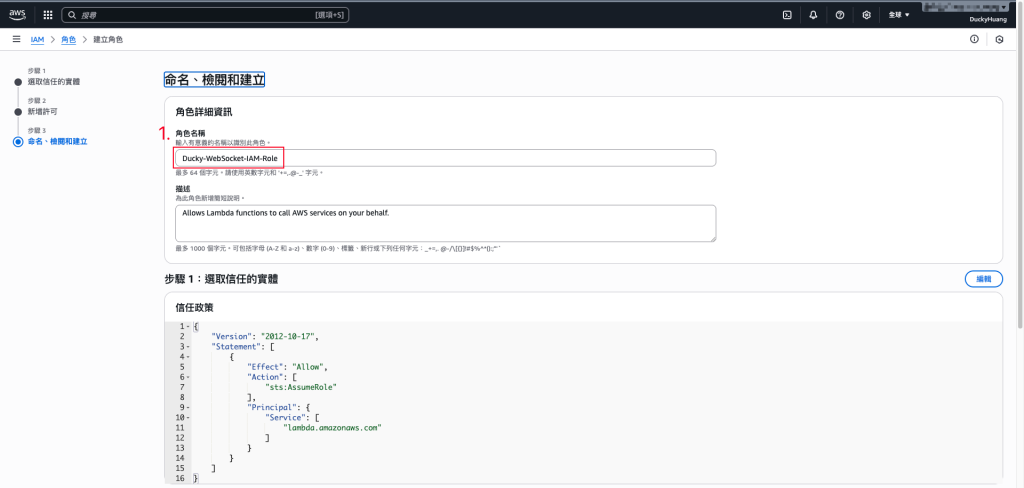Select step 命名、檢閱和建立 in the wizard
1024x488 pixels.
point(57,142)
